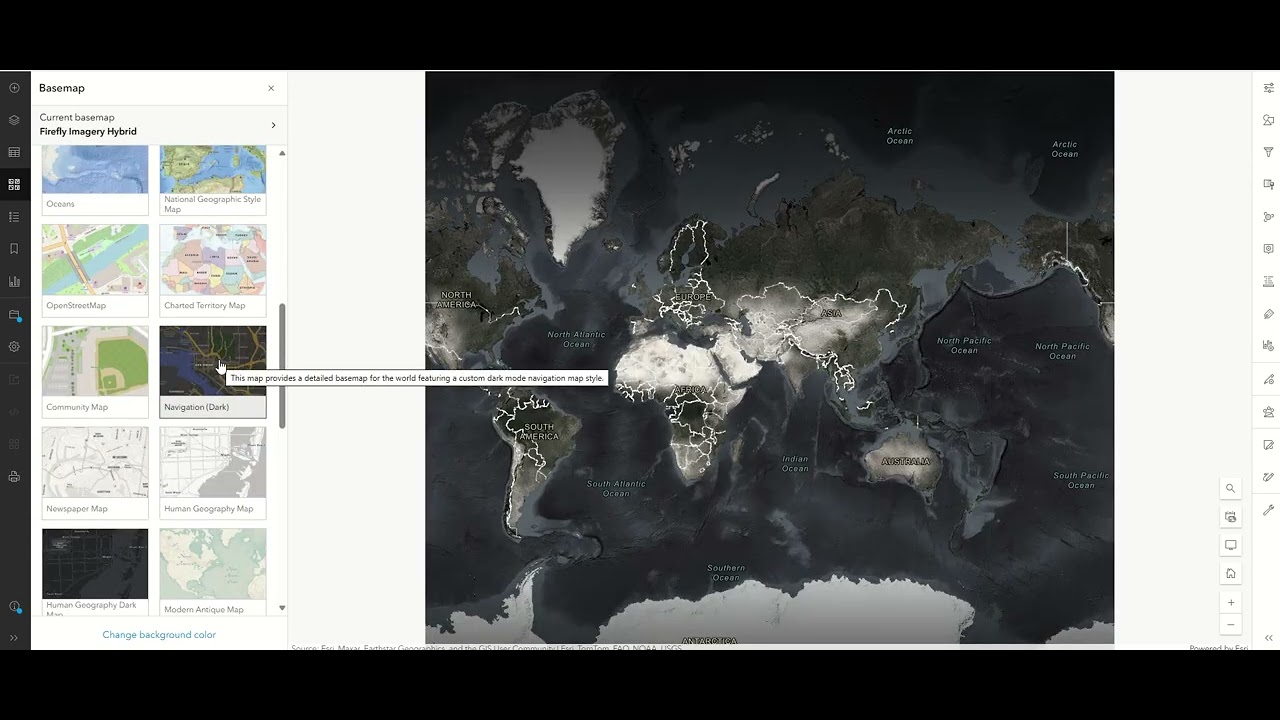Viewport: 1280px width, 720px height.
Task: Open the Map properties gear icon
Action: (14, 347)
